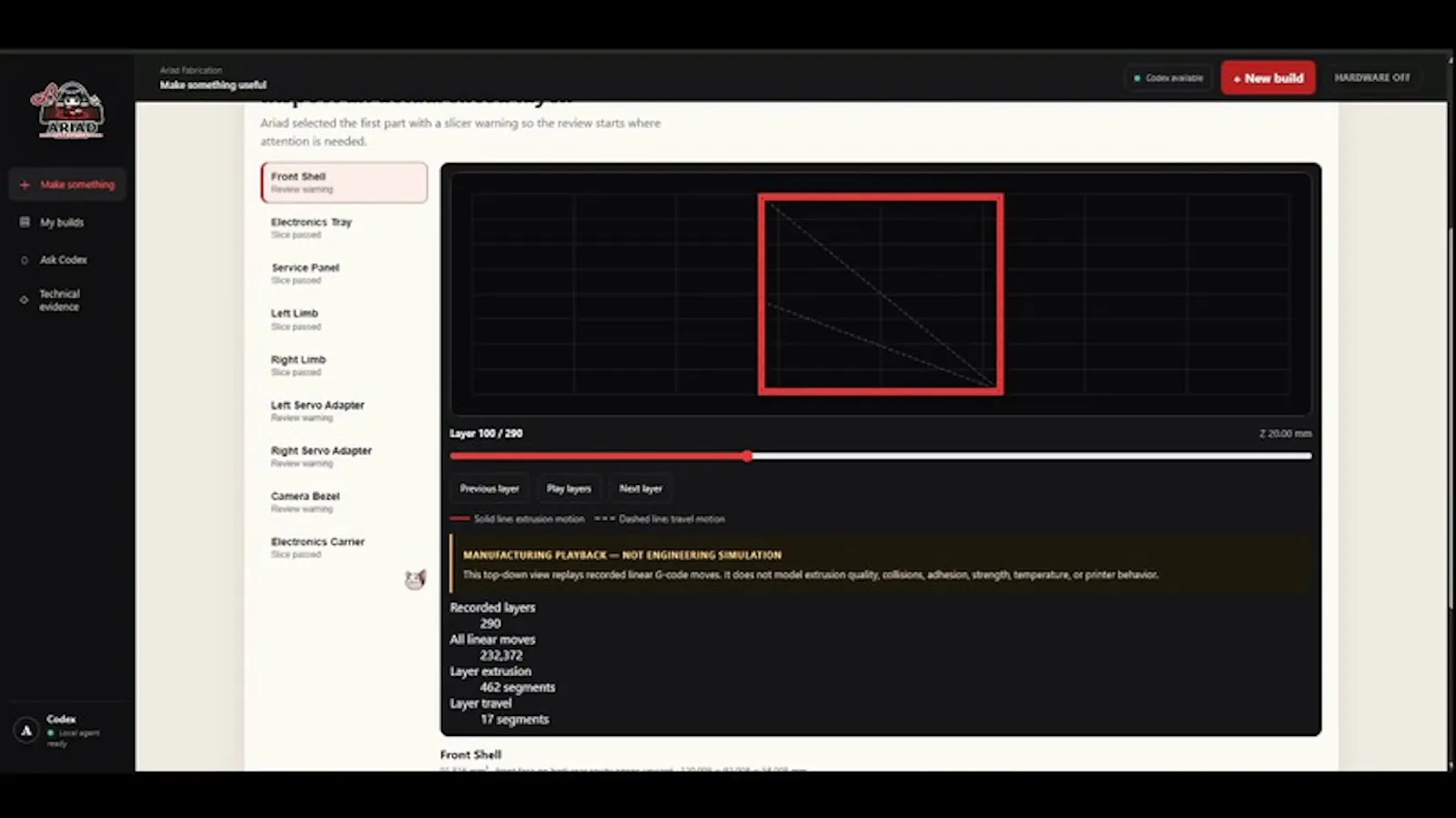Click the Ask Codex circle icon
Image resolution: width=1456 pixels, height=818 pixels.
pos(25,260)
